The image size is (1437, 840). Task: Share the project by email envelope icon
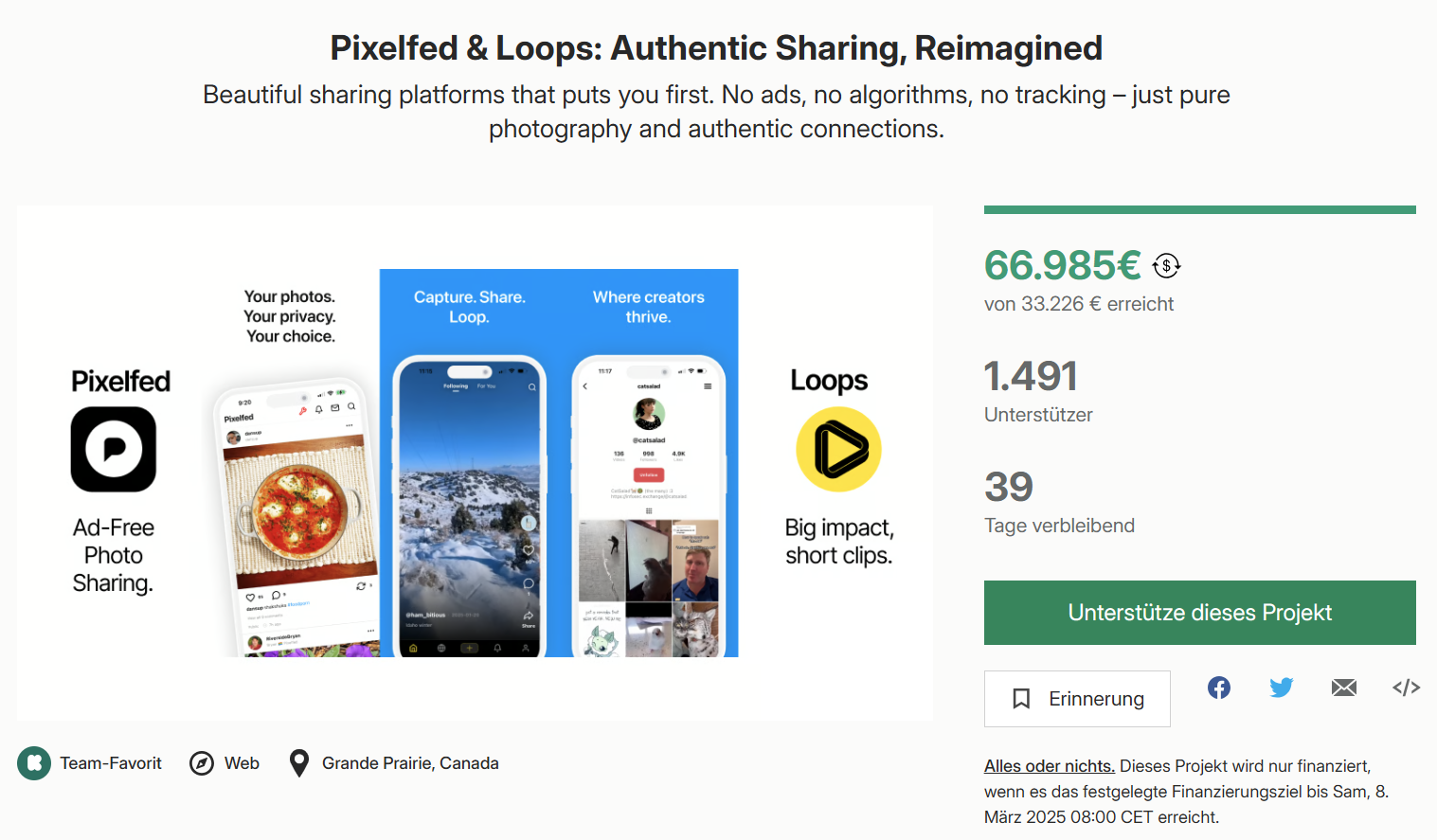[x=1344, y=688]
